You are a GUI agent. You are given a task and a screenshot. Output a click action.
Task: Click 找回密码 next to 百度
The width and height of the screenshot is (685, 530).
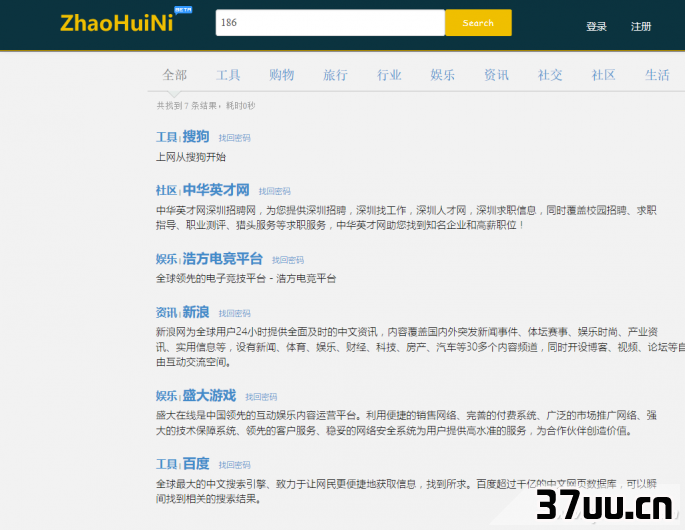[x=235, y=465]
